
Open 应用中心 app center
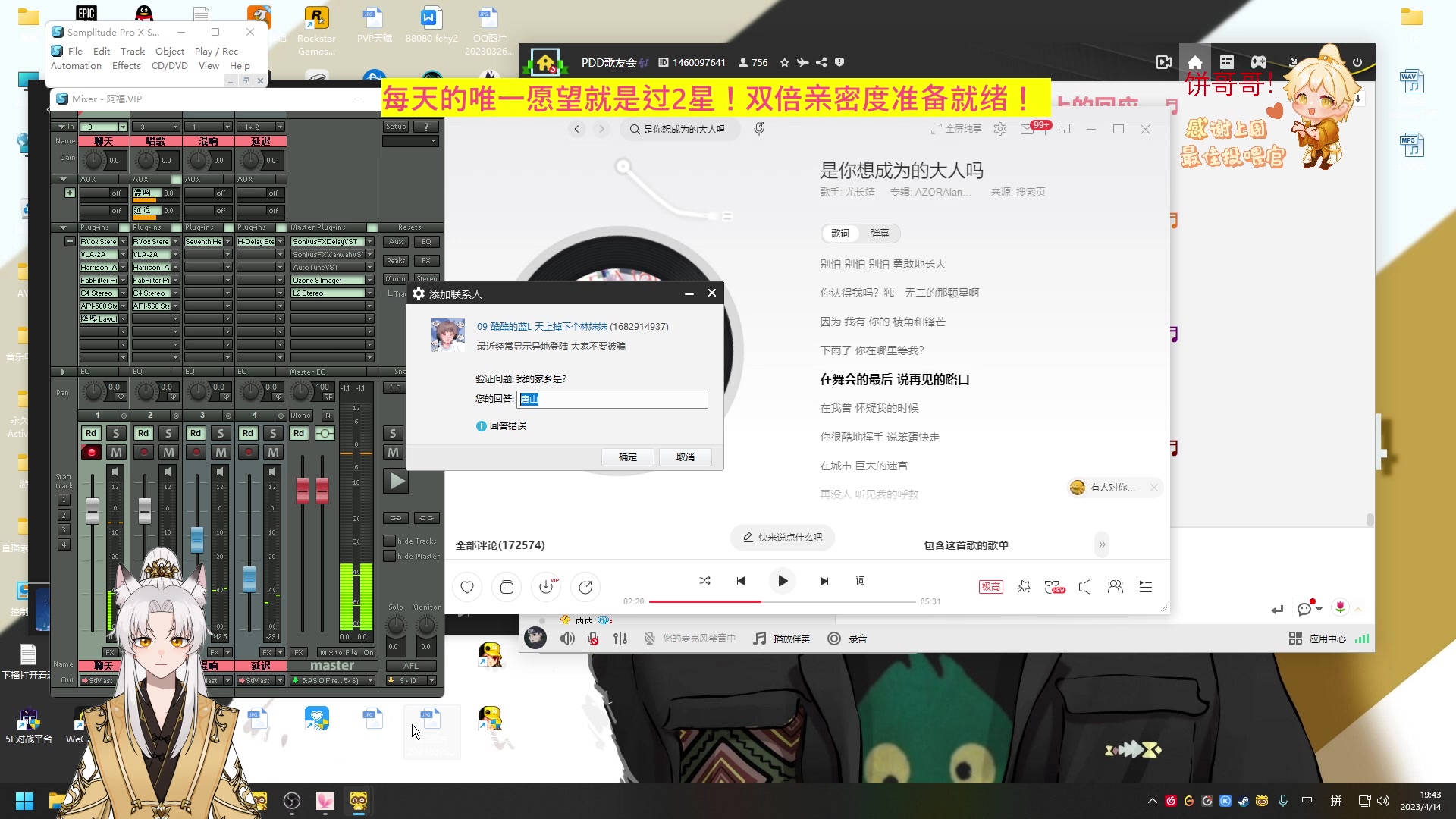coord(1318,639)
